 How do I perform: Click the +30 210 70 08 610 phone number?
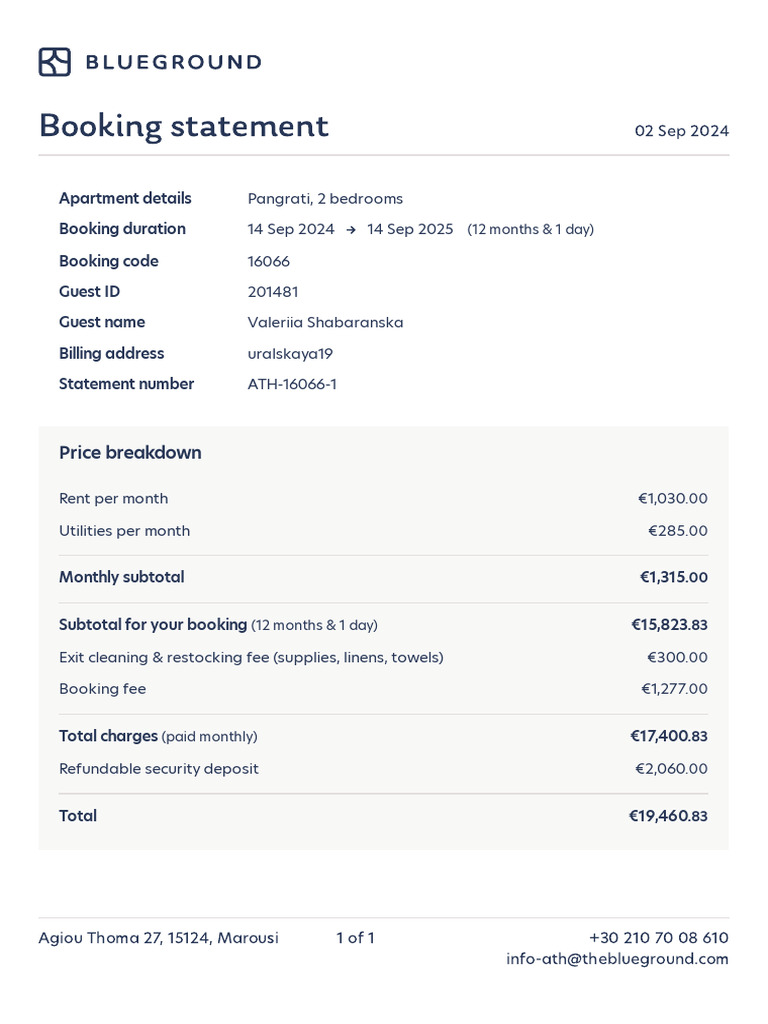point(658,938)
